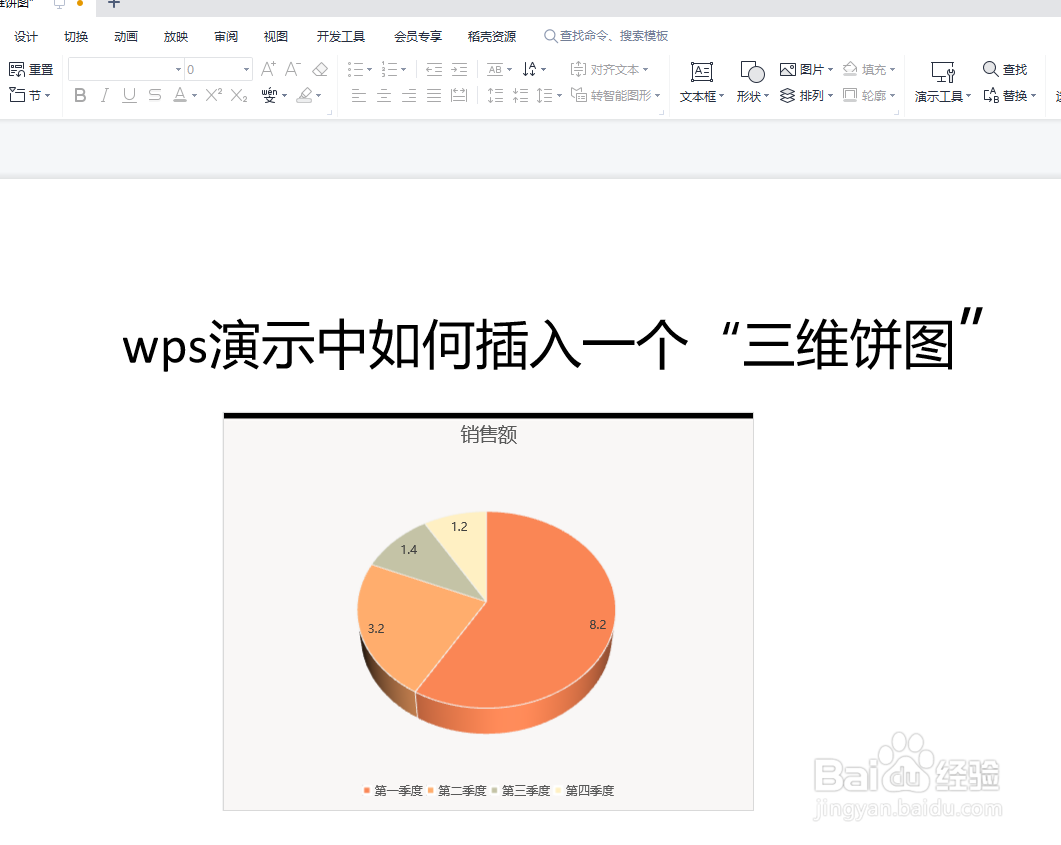
Task: Align text to the left
Action: tap(359, 95)
